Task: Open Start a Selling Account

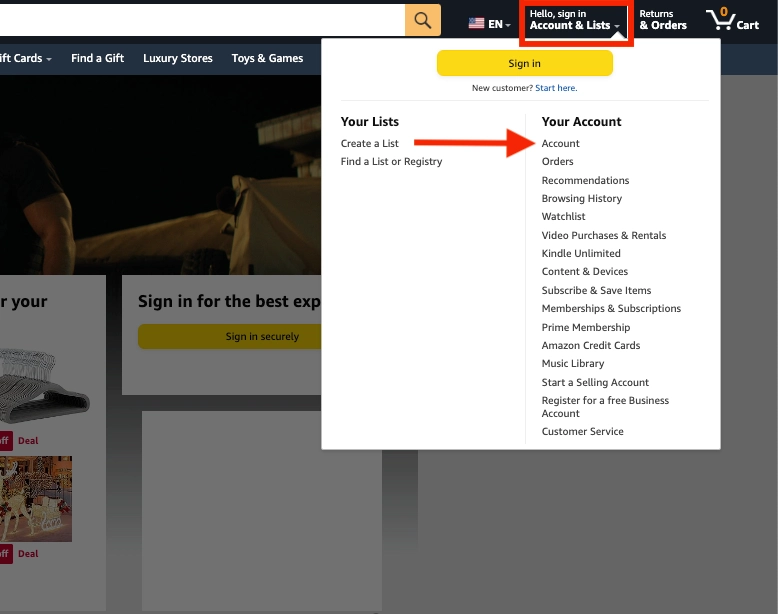Action: tap(595, 382)
